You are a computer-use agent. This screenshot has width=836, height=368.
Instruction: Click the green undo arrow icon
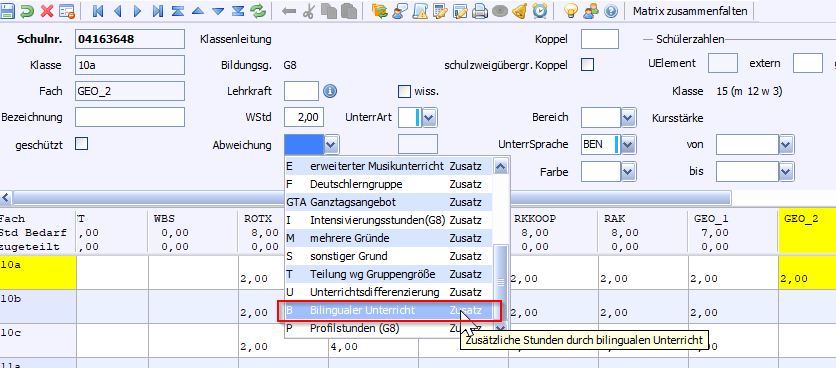click(x=27, y=11)
